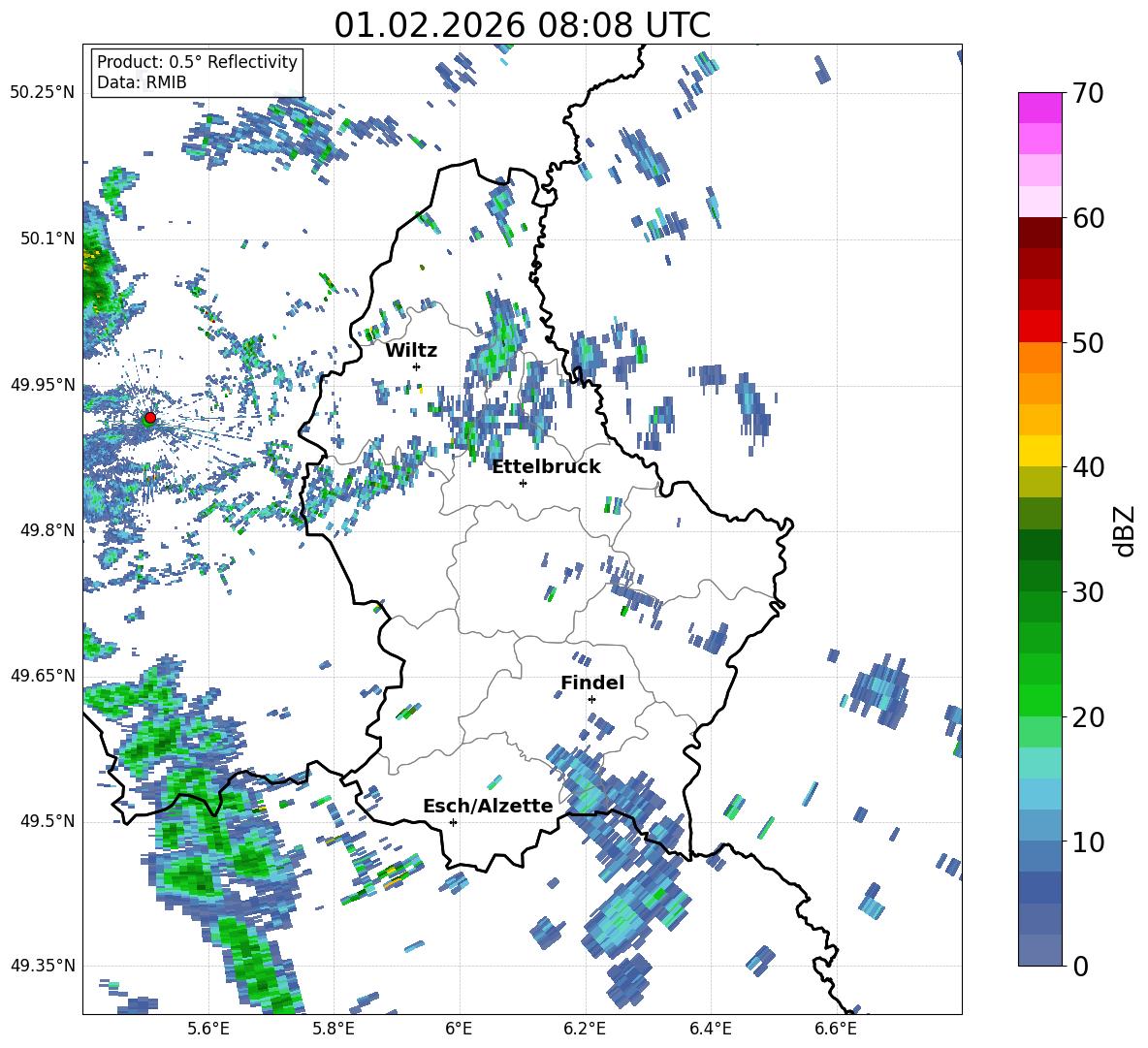Click the colorbar tick label 10
This screenshot has height=1048, width=1148.
point(1088,842)
